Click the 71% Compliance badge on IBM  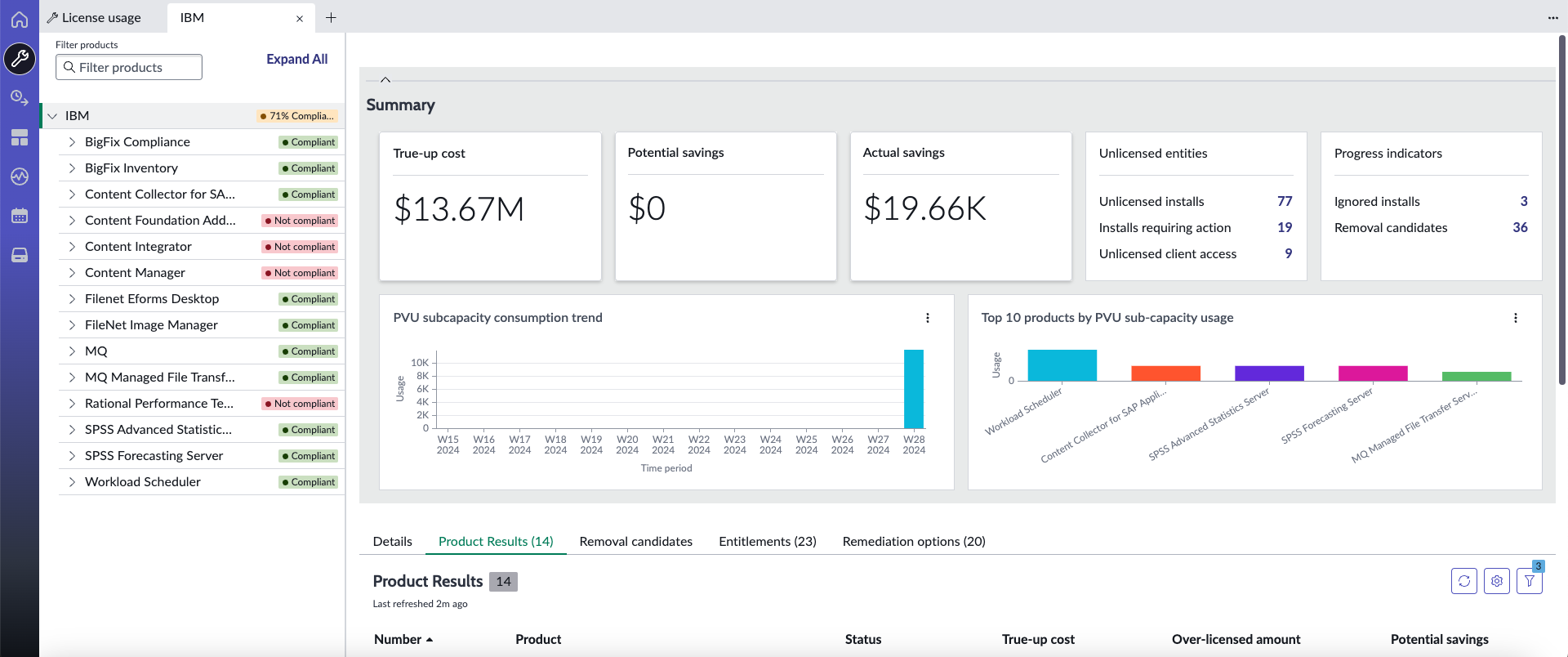point(297,116)
